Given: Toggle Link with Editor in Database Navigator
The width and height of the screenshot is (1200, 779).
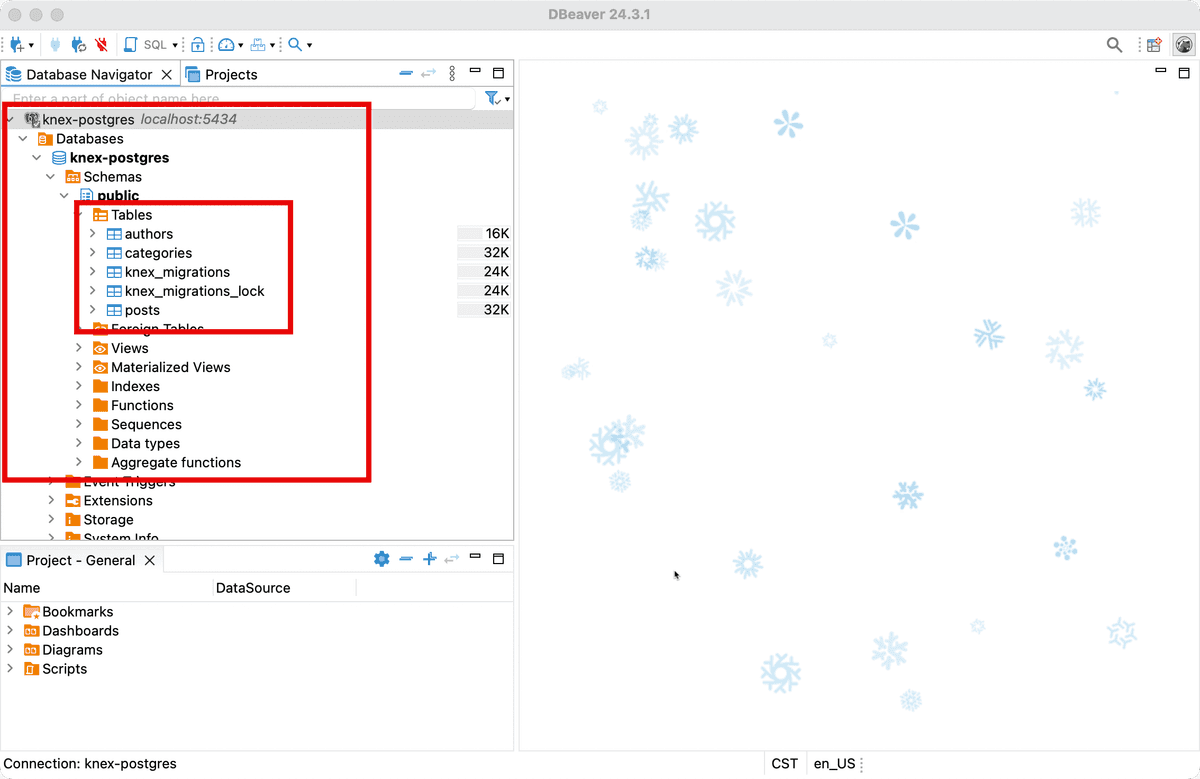Looking at the screenshot, I should (x=429, y=74).
